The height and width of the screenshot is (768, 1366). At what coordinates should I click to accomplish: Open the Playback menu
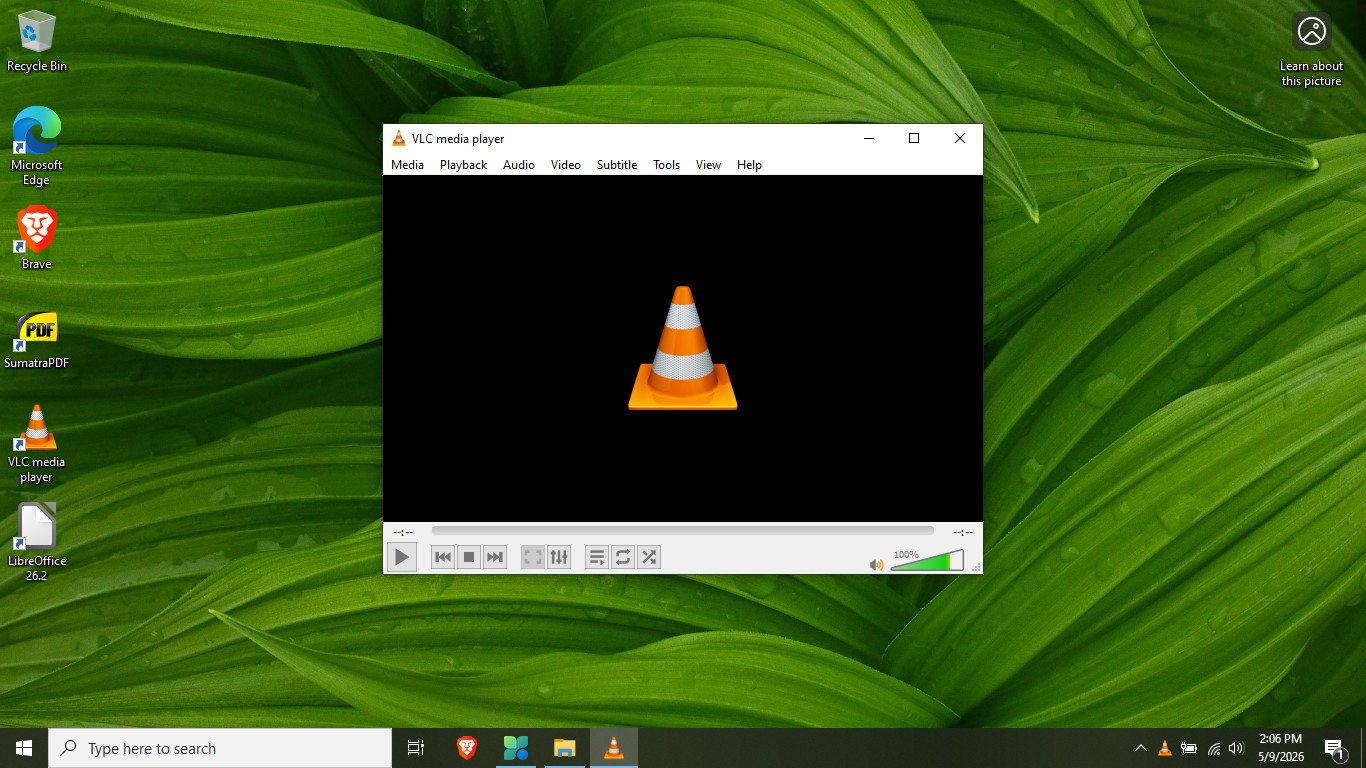coord(463,165)
